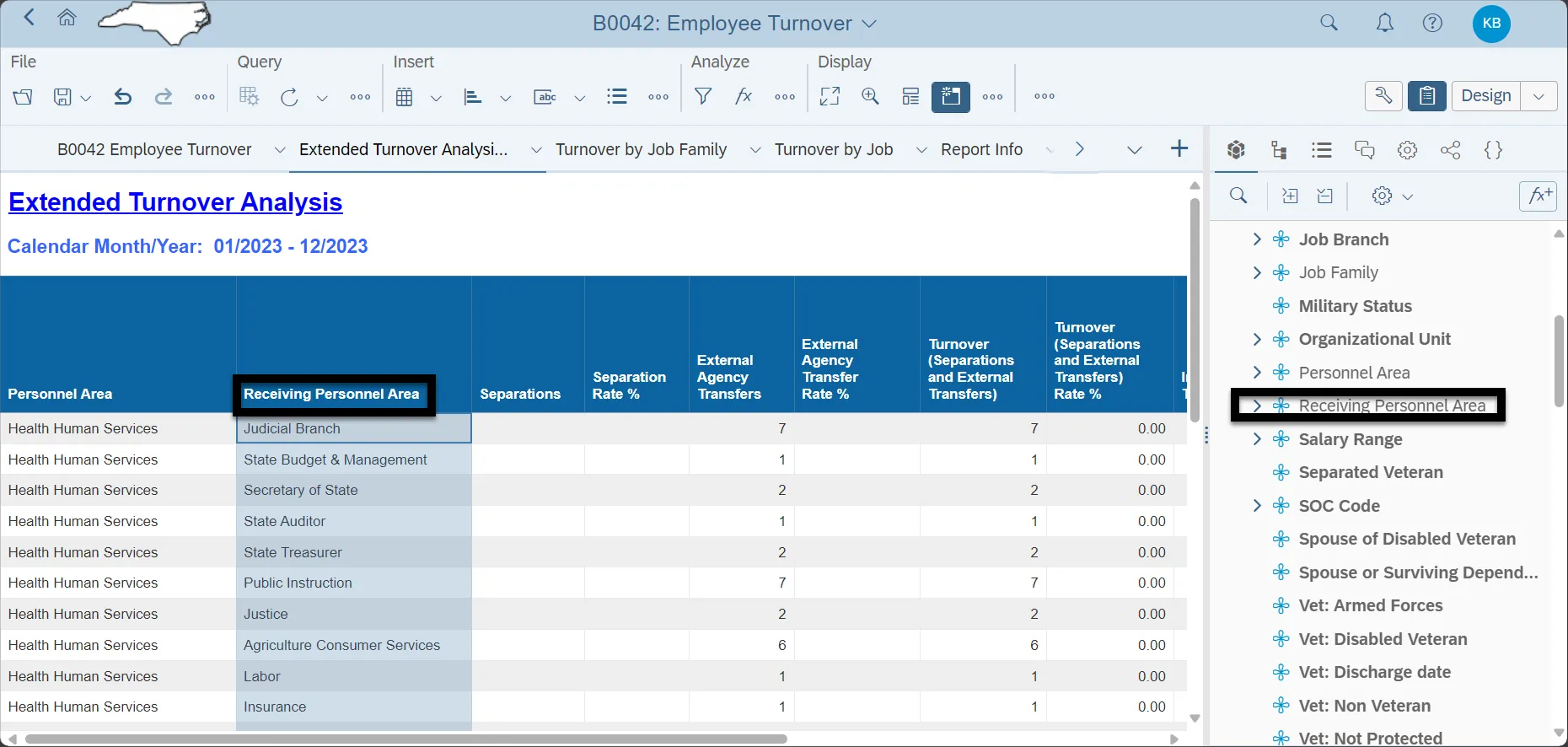Click the search magnifier in top bar

pyautogui.click(x=1329, y=24)
